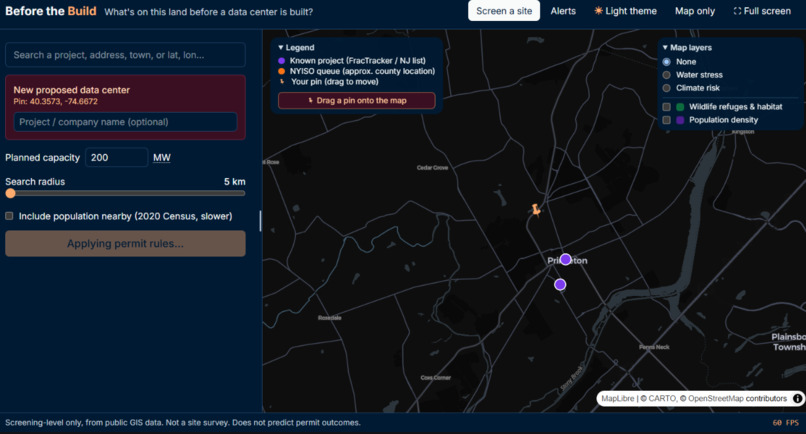The image size is (806, 434).
Task: Switch to Light theme
Action: pos(626,11)
